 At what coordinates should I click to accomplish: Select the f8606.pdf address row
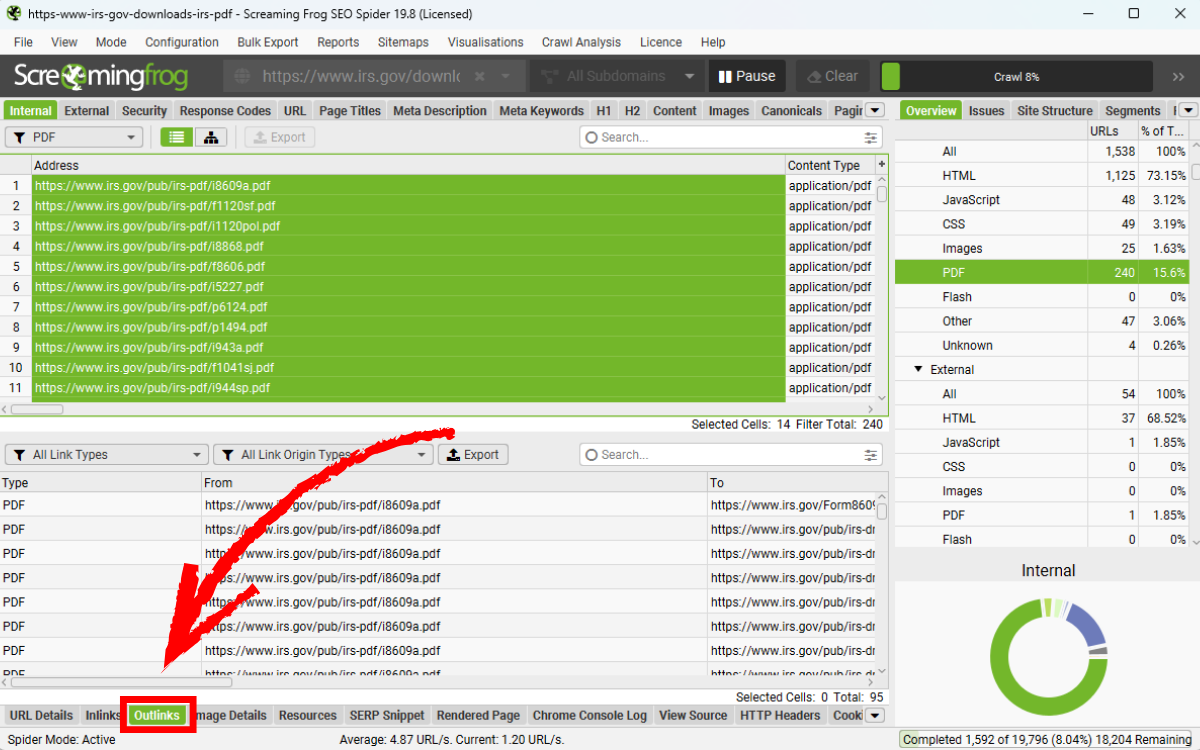(x=408, y=267)
